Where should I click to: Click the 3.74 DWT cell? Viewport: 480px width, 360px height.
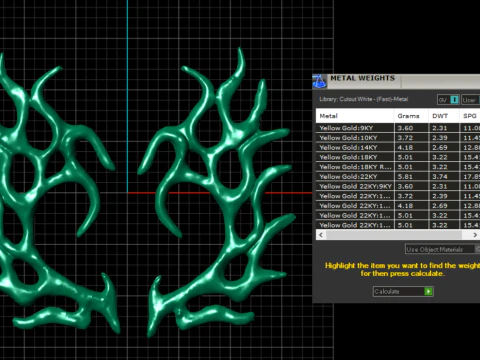click(444, 177)
